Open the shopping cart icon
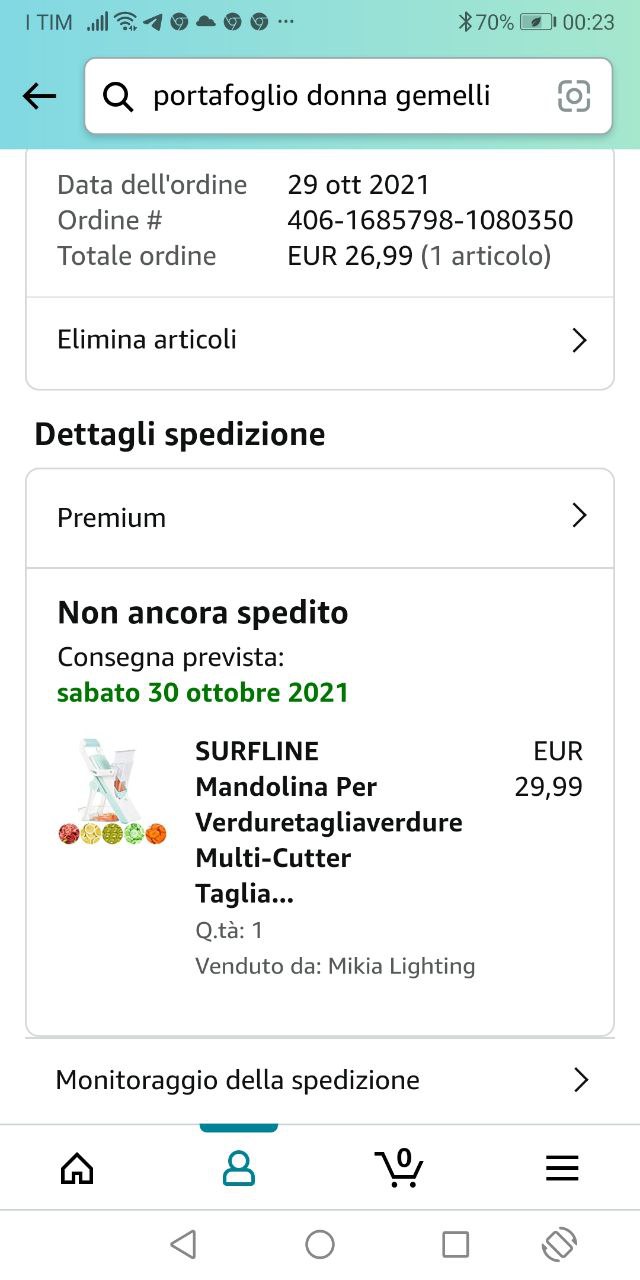The width and height of the screenshot is (640, 1280). [x=400, y=1167]
